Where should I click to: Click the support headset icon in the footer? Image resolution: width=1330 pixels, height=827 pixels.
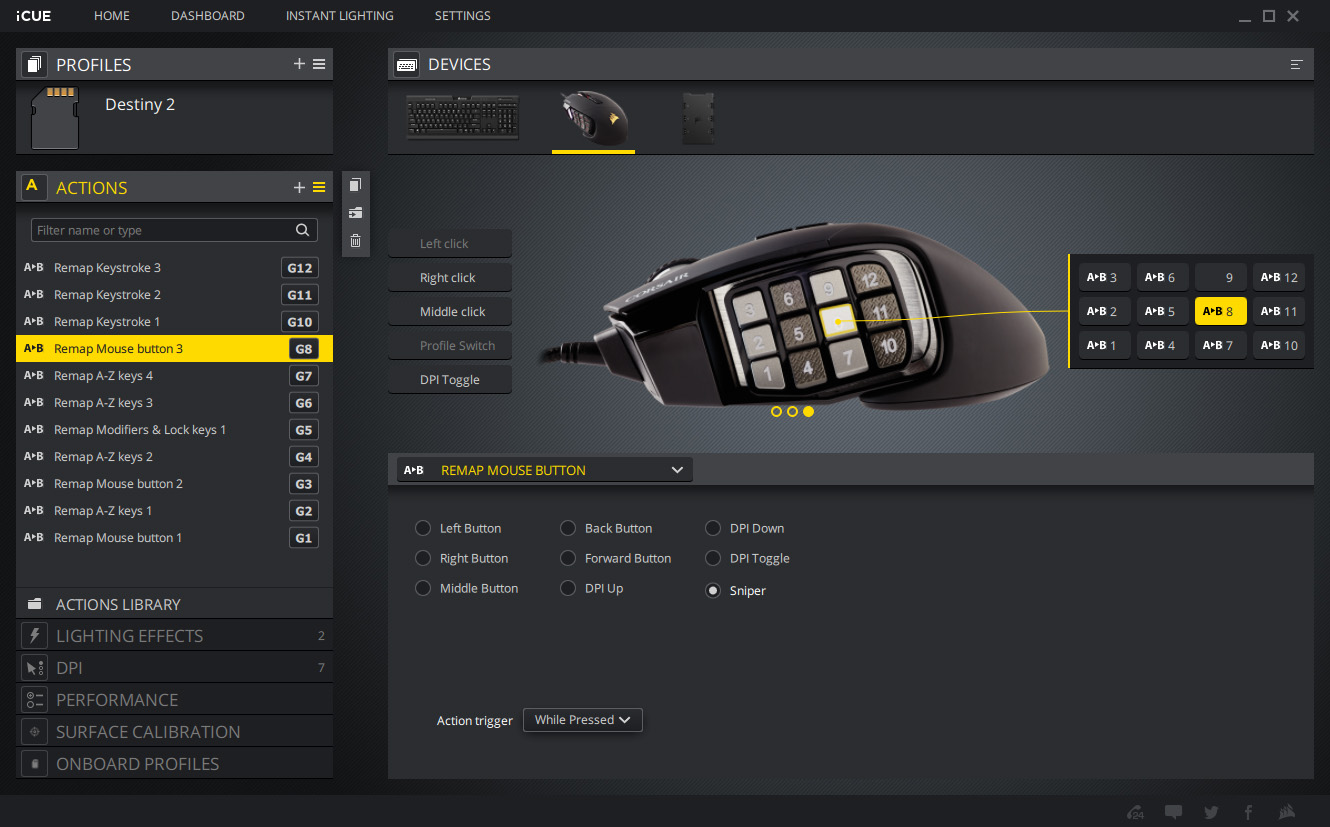(1135, 812)
